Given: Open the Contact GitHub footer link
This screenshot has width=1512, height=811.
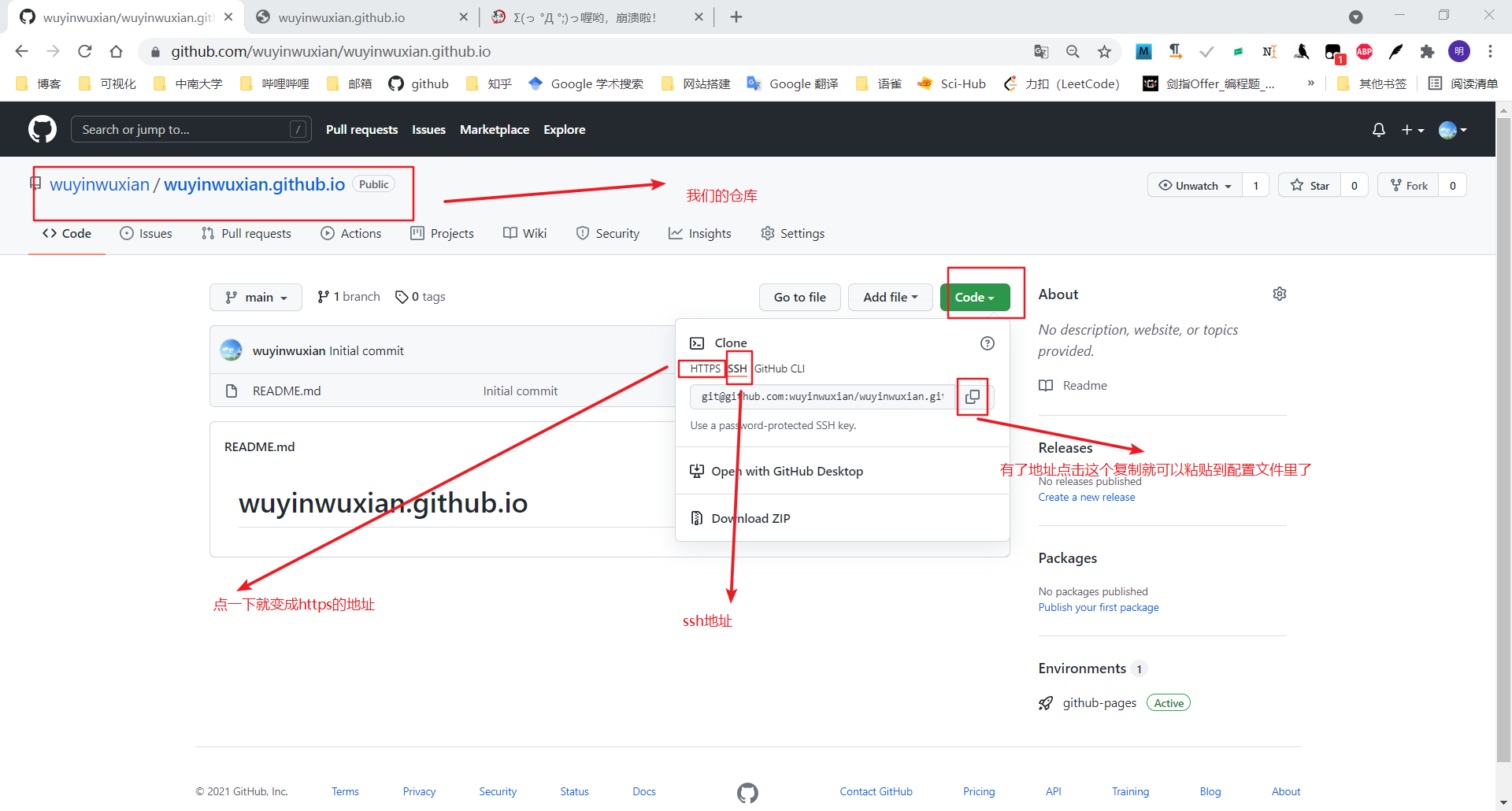Looking at the screenshot, I should point(876,791).
